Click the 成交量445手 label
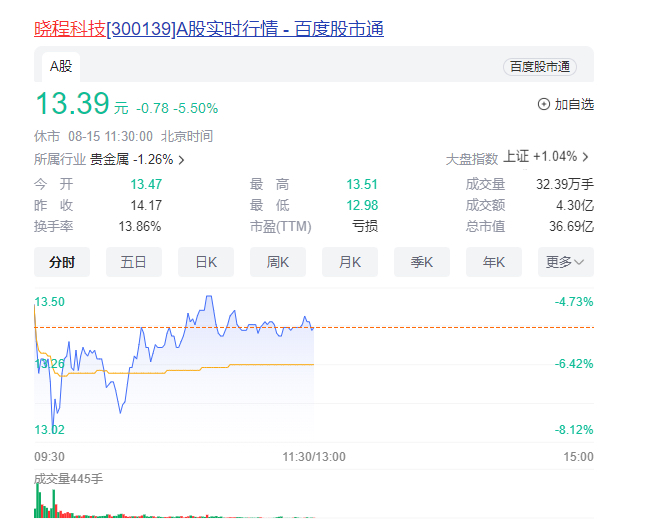Viewport: 649px width, 529px height. point(68,479)
